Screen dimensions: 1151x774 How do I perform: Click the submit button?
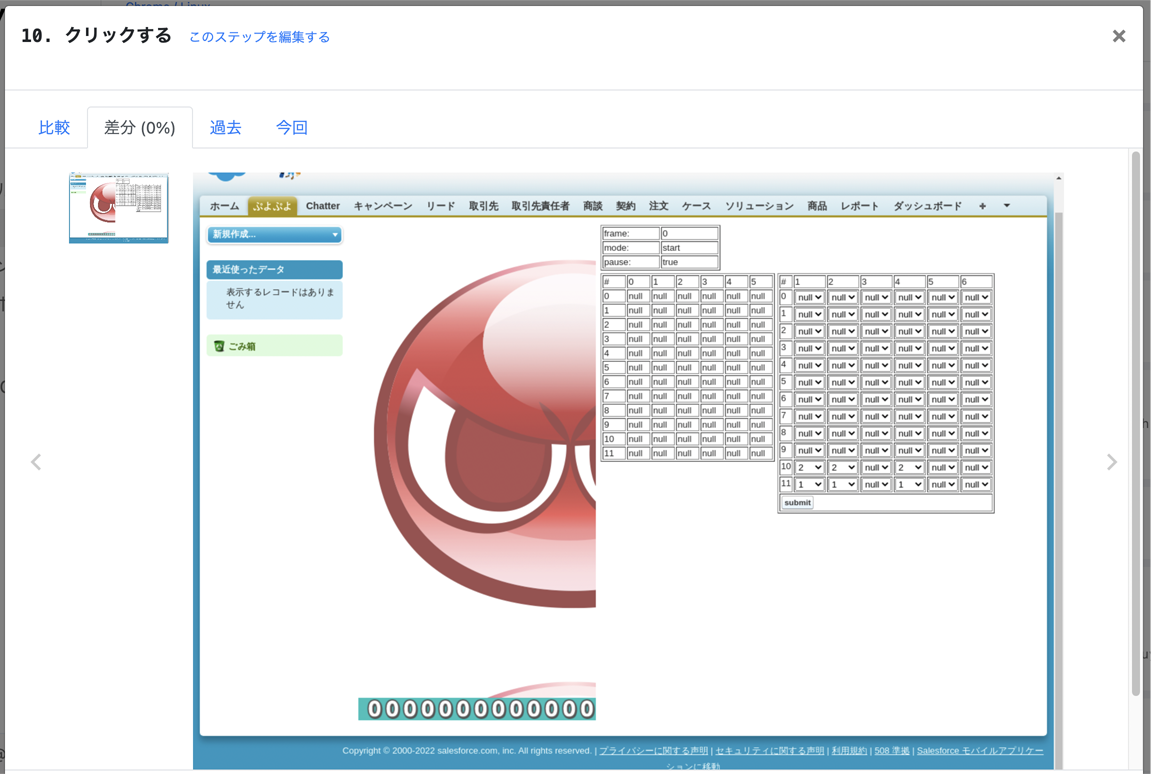coord(797,503)
